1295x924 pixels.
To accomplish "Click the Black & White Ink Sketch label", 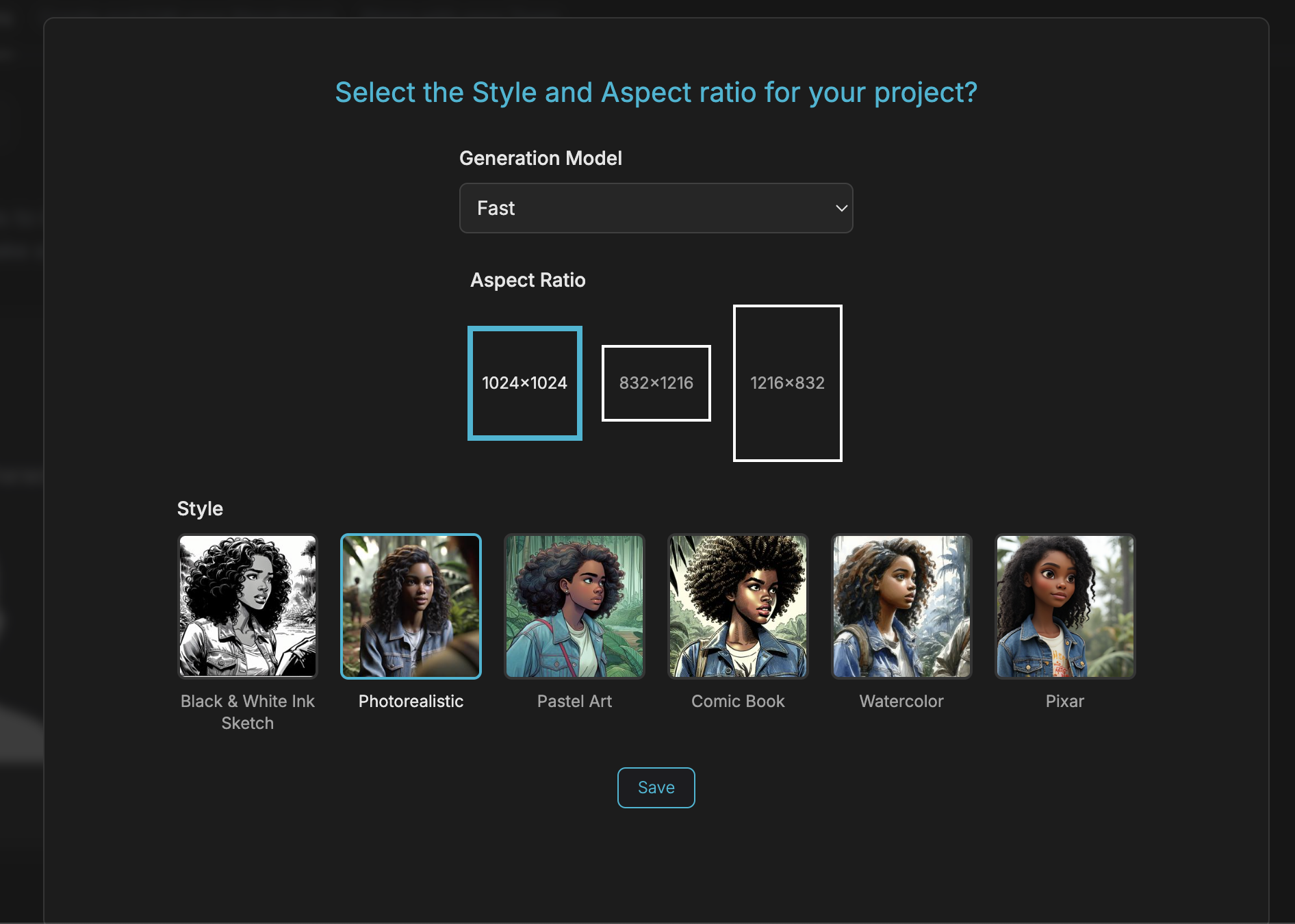I will coord(248,712).
